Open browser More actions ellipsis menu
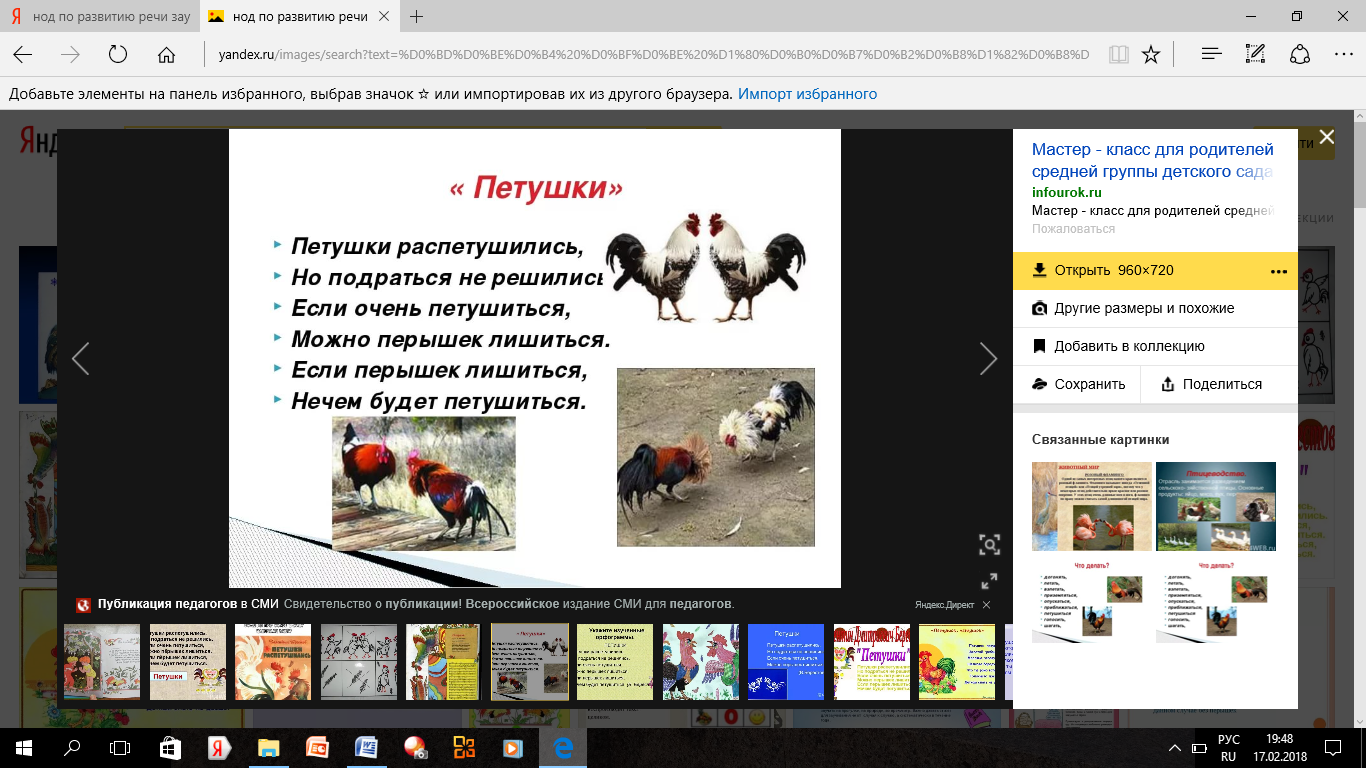 point(1343,55)
